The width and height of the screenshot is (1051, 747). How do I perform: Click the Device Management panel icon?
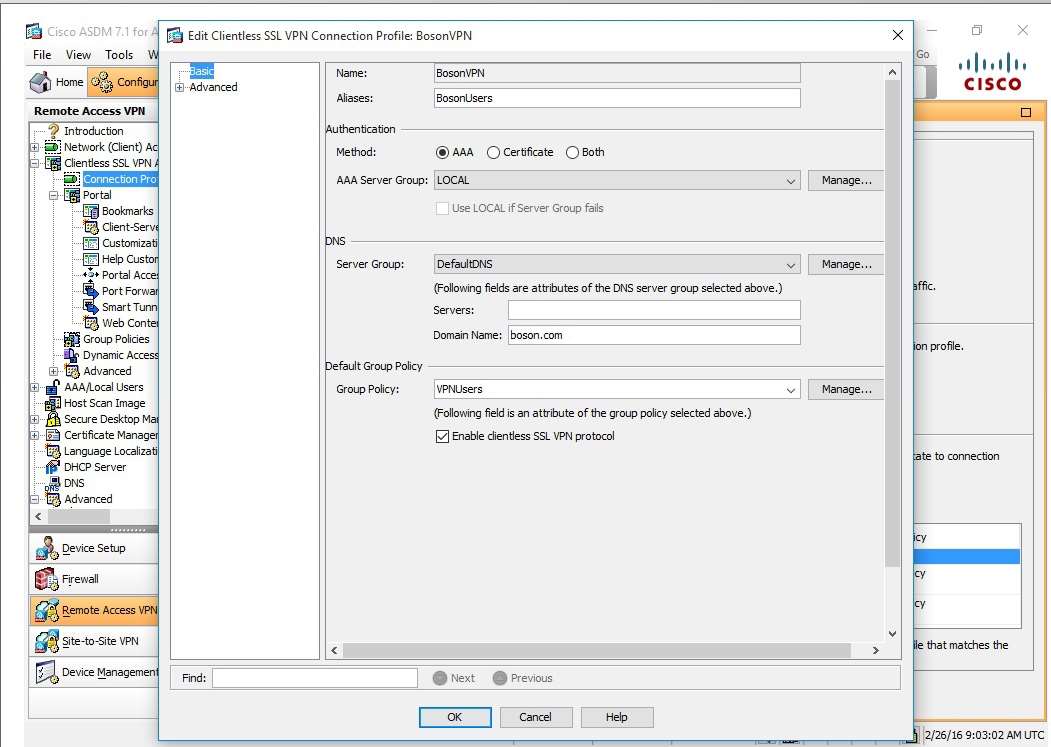tap(46, 672)
